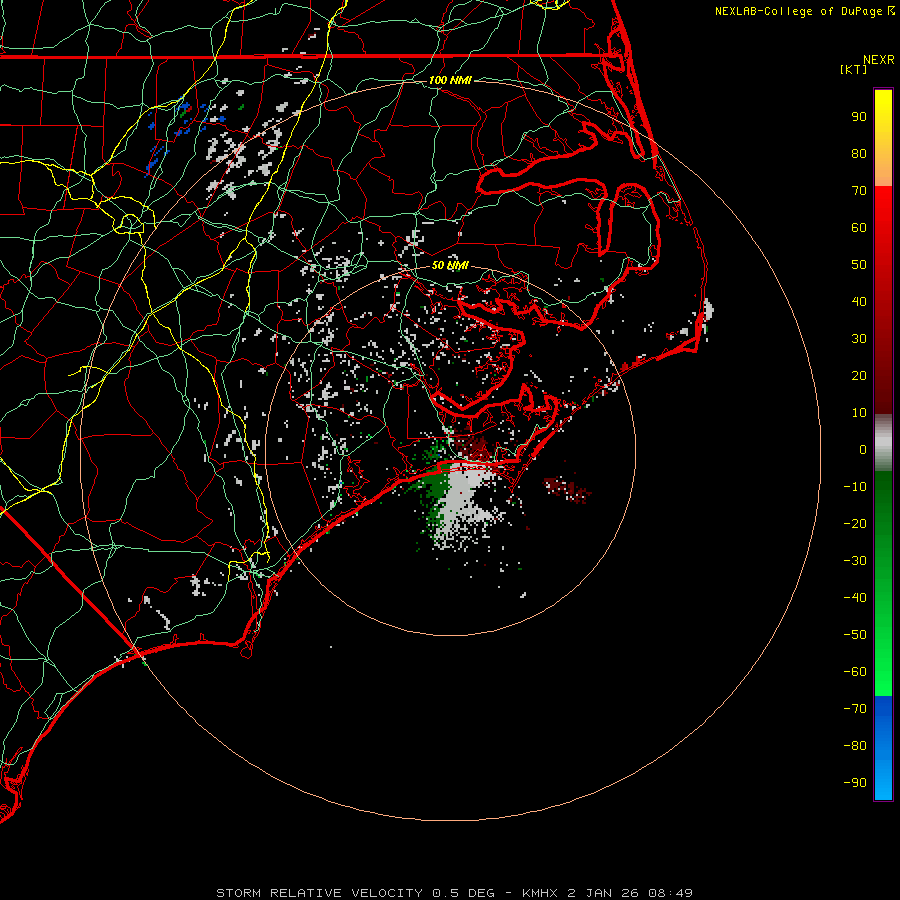Select the -10 value on velocity scale
Screen dimensions: 900x900
pyautogui.click(x=855, y=487)
